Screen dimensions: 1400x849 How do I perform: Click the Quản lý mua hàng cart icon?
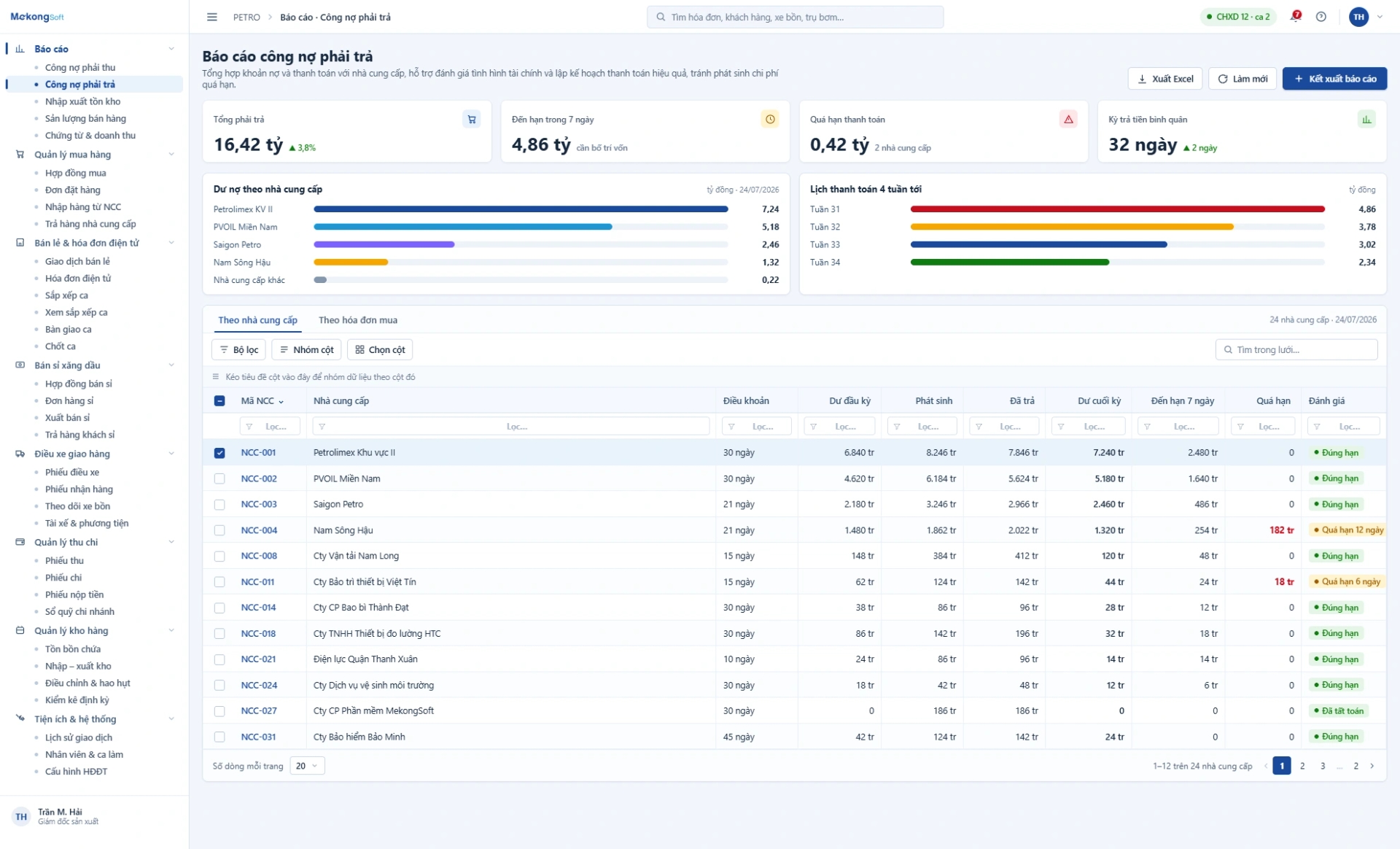click(20, 155)
